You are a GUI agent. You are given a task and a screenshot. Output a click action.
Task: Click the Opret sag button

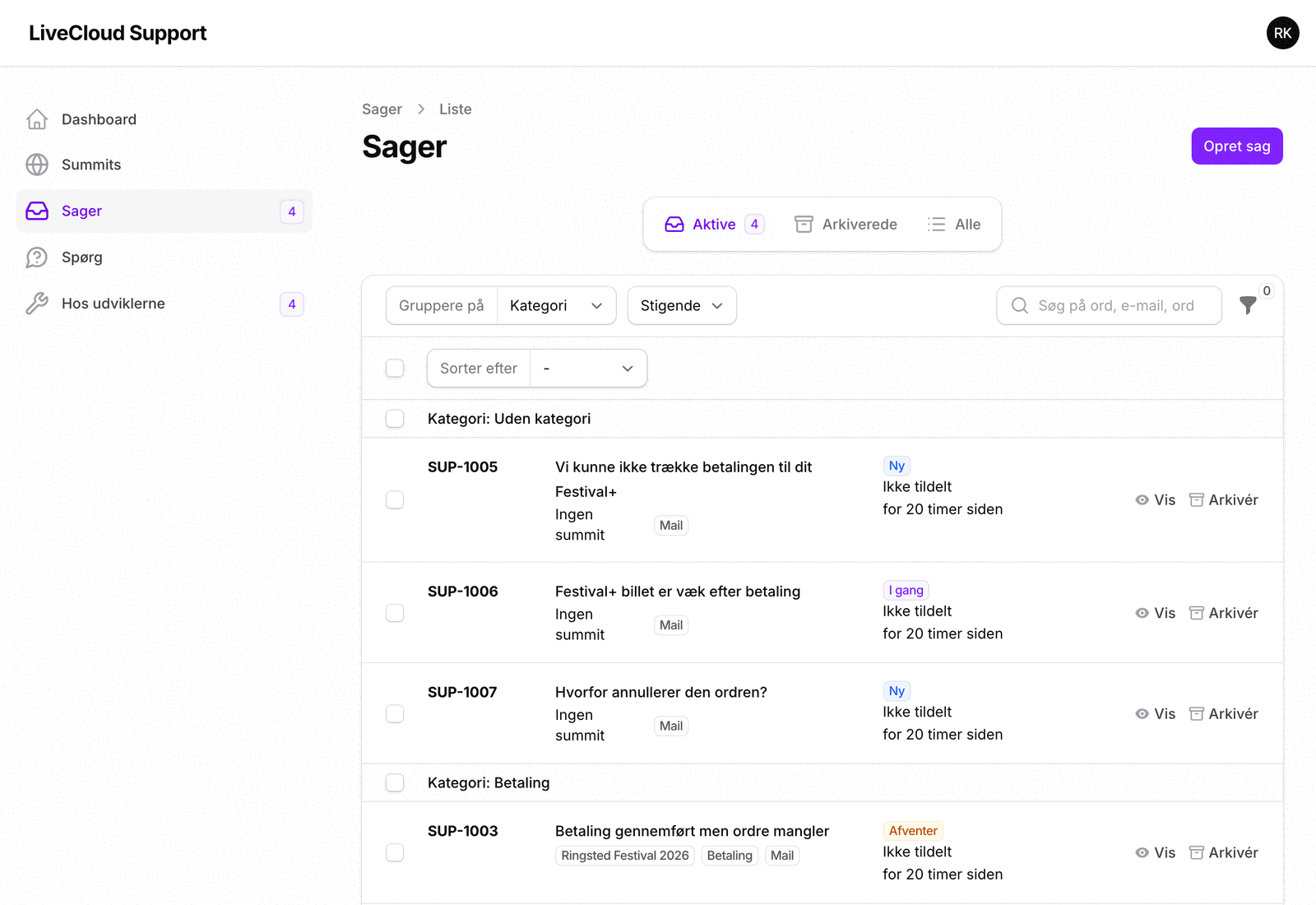click(x=1237, y=146)
